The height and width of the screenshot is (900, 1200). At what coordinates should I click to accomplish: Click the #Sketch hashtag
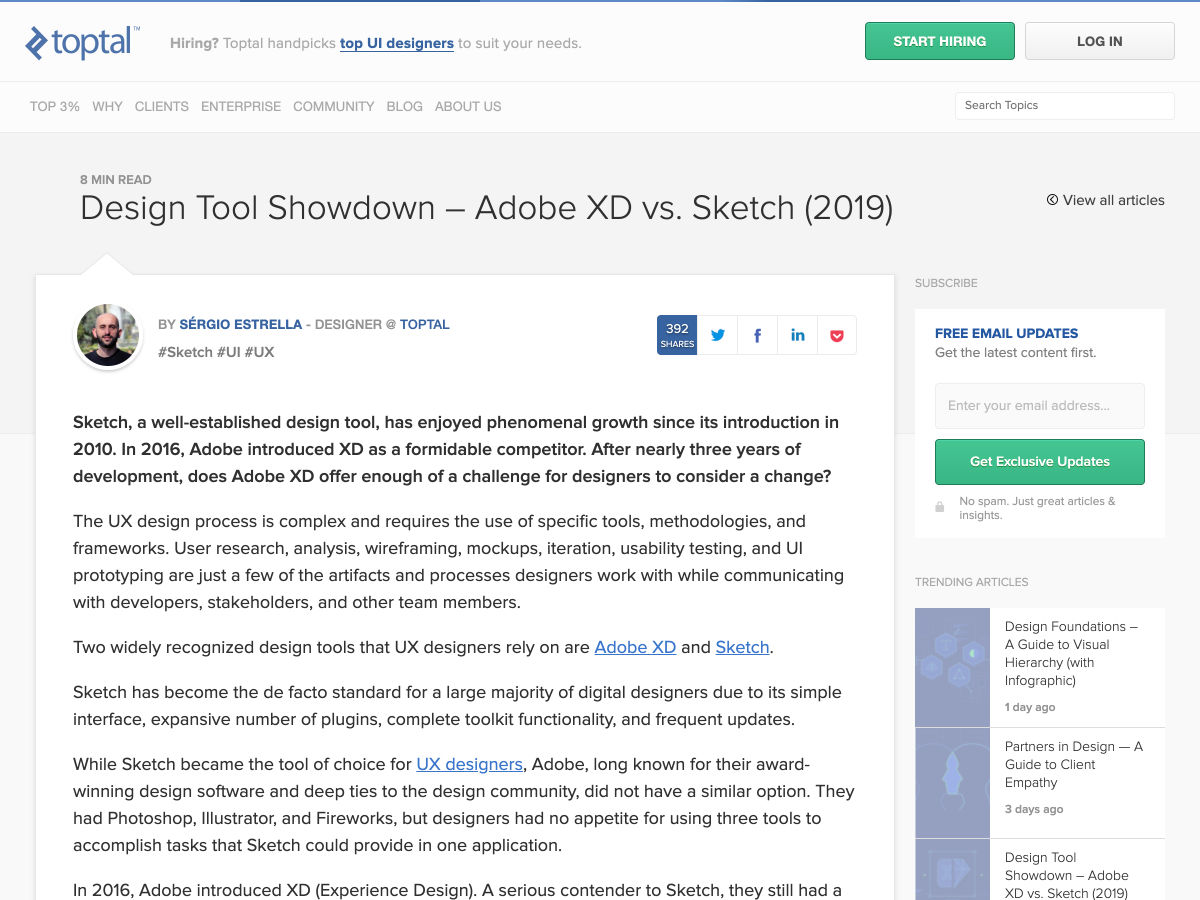click(x=185, y=352)
